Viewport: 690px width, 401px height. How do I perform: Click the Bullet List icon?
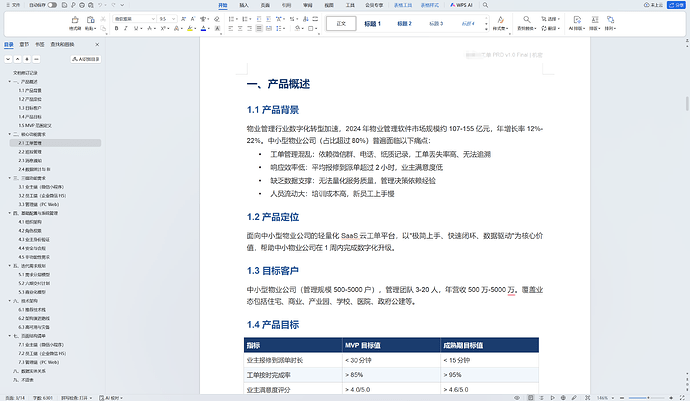tap(231, 19)
